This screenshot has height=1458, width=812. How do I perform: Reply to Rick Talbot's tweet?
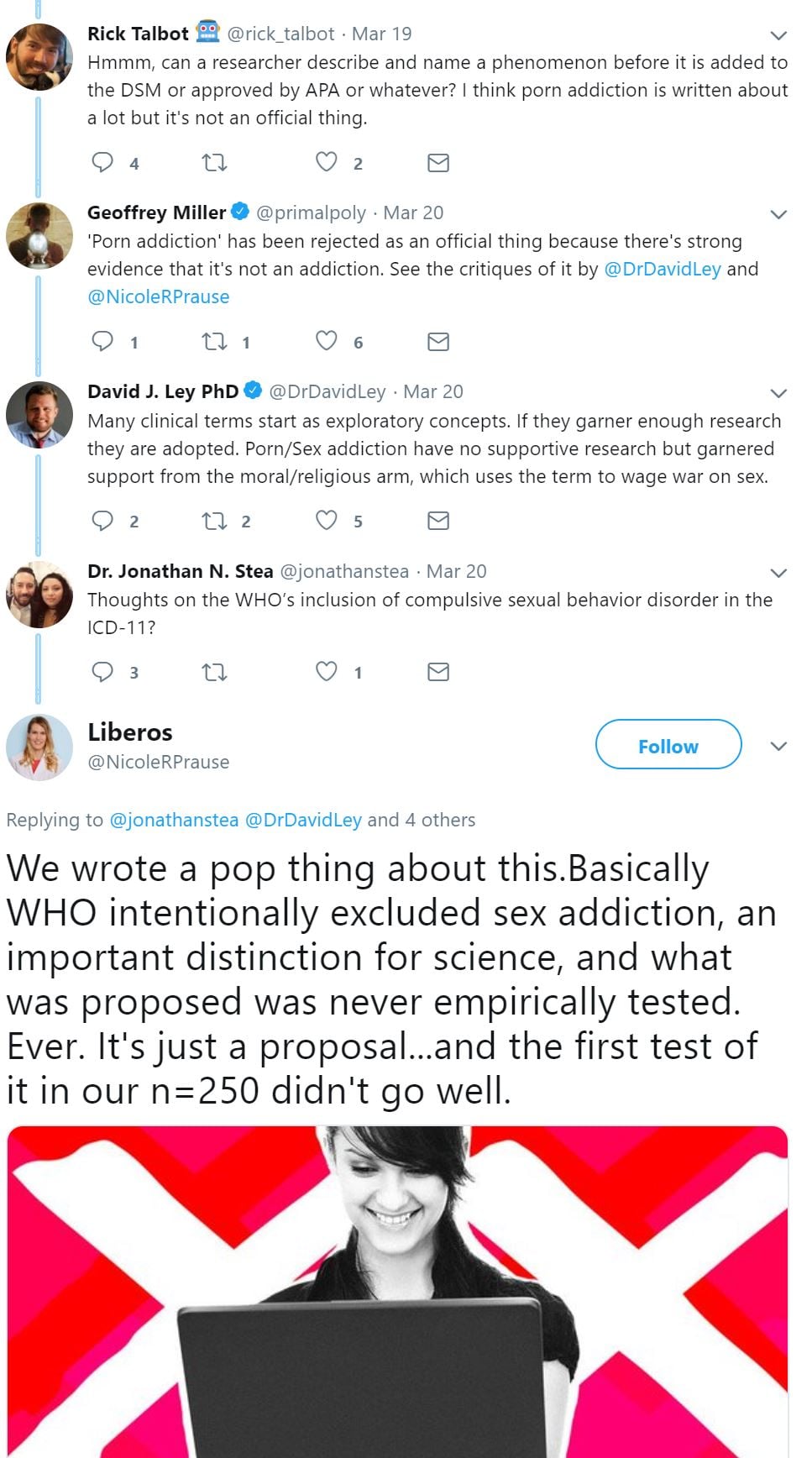pyautogui.click(x=102, y=162)
